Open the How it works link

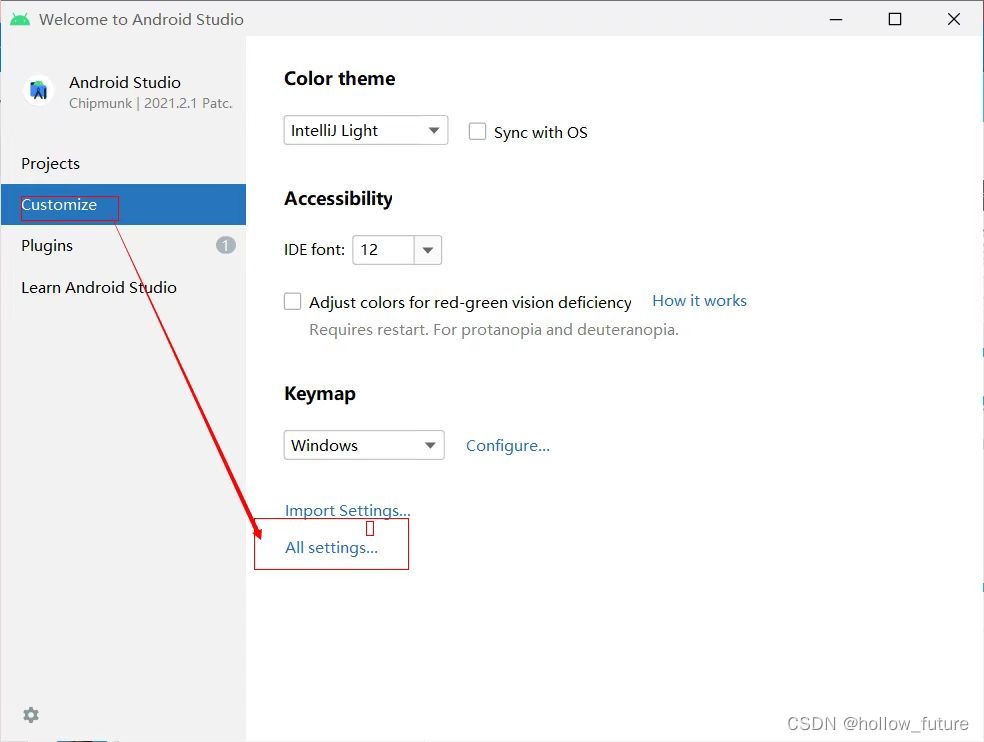pyautogui.click(x=699, y=301)
